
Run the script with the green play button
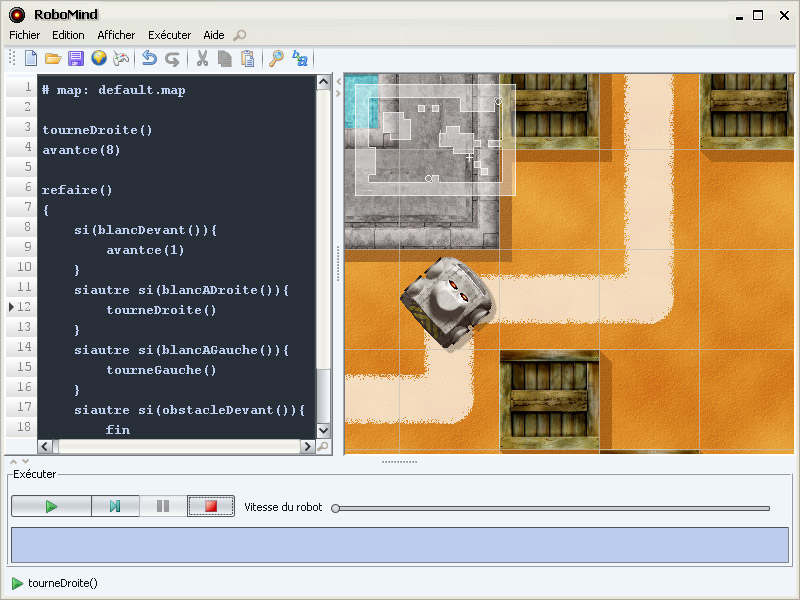[51, 506]
